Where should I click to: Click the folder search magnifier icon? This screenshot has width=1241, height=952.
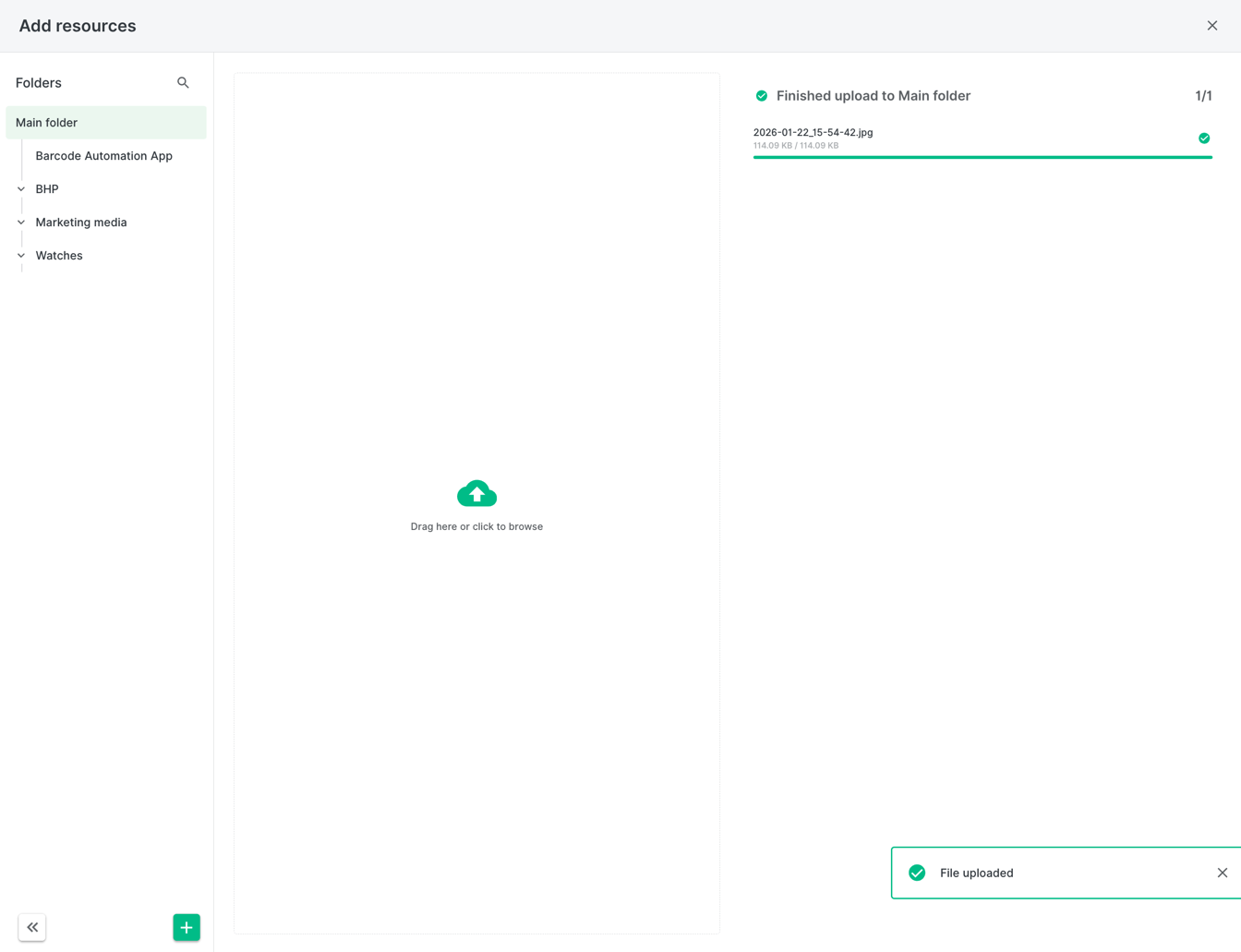183,83
